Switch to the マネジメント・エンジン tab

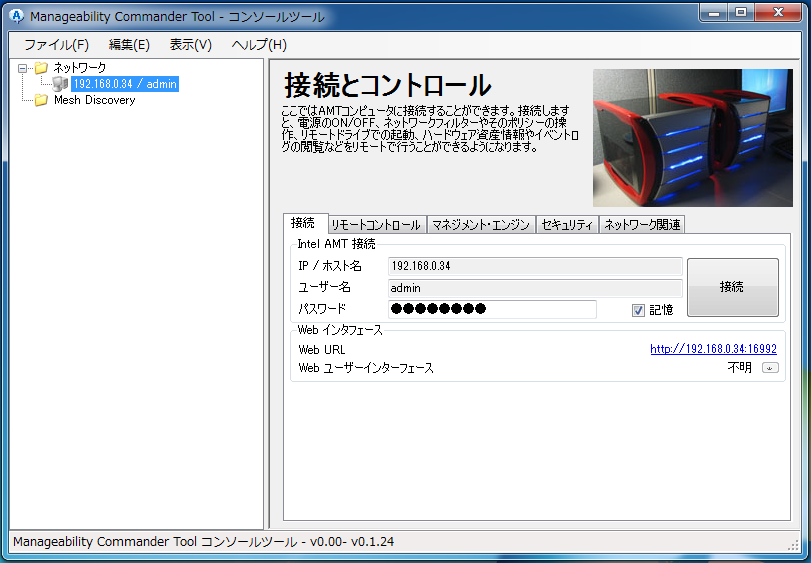point(480,225)
